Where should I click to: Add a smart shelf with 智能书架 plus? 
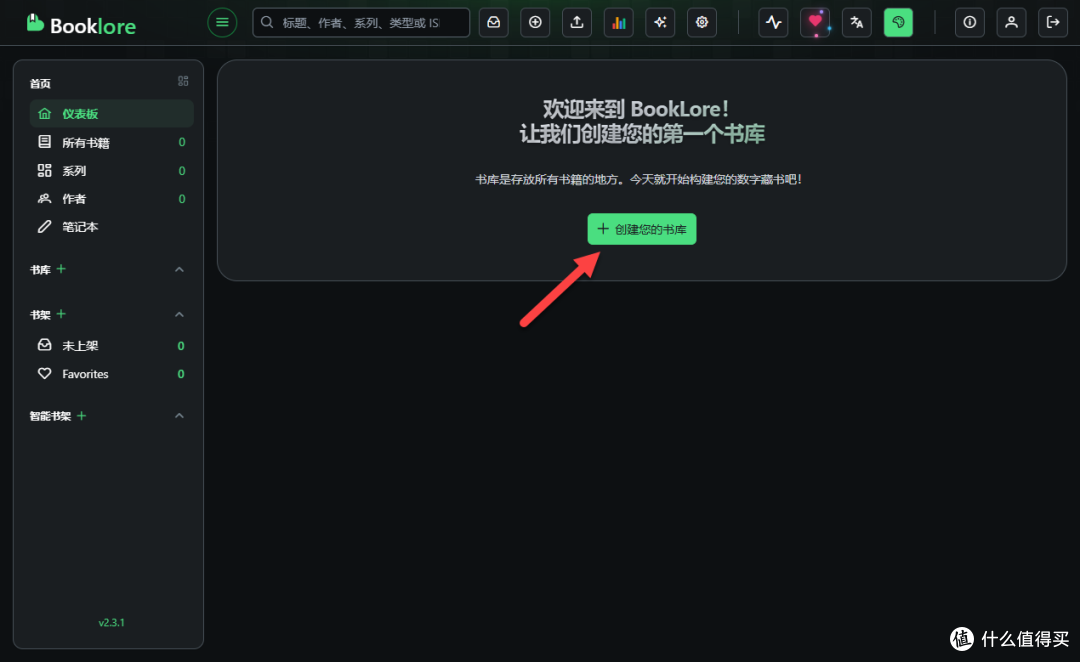click(x=81, y=415)
